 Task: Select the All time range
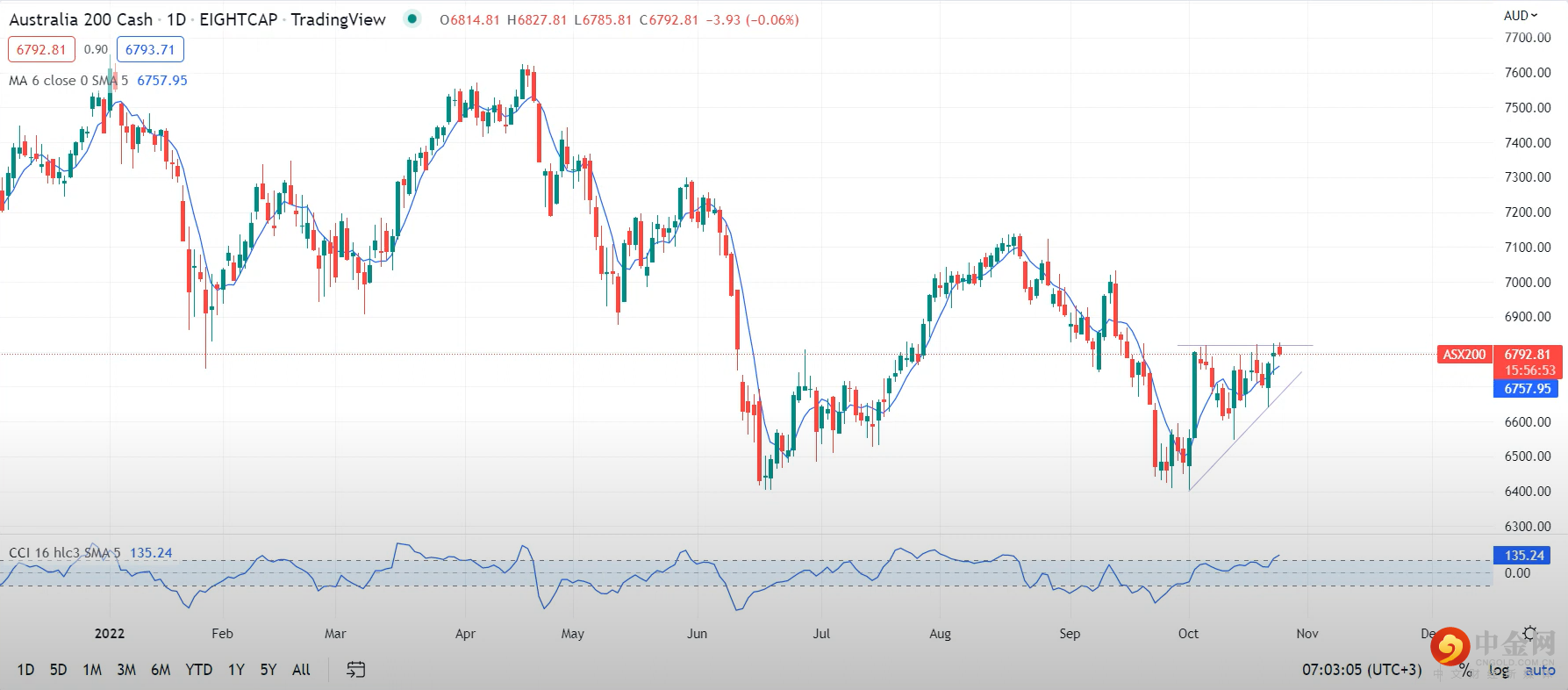(x=301, y=670)
